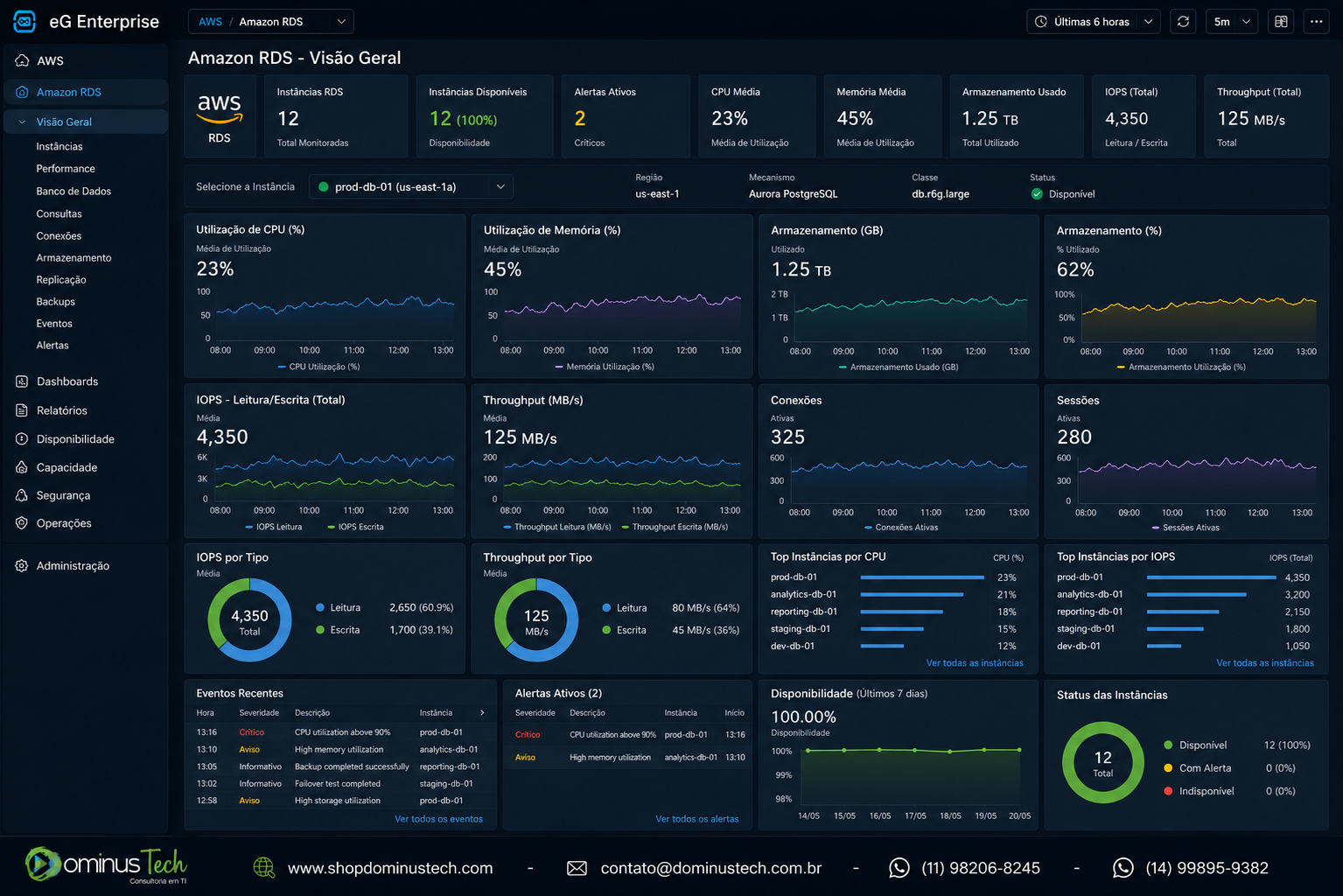
Task: Click the clock icon in time range selector
Action: tap(1041, 22)
